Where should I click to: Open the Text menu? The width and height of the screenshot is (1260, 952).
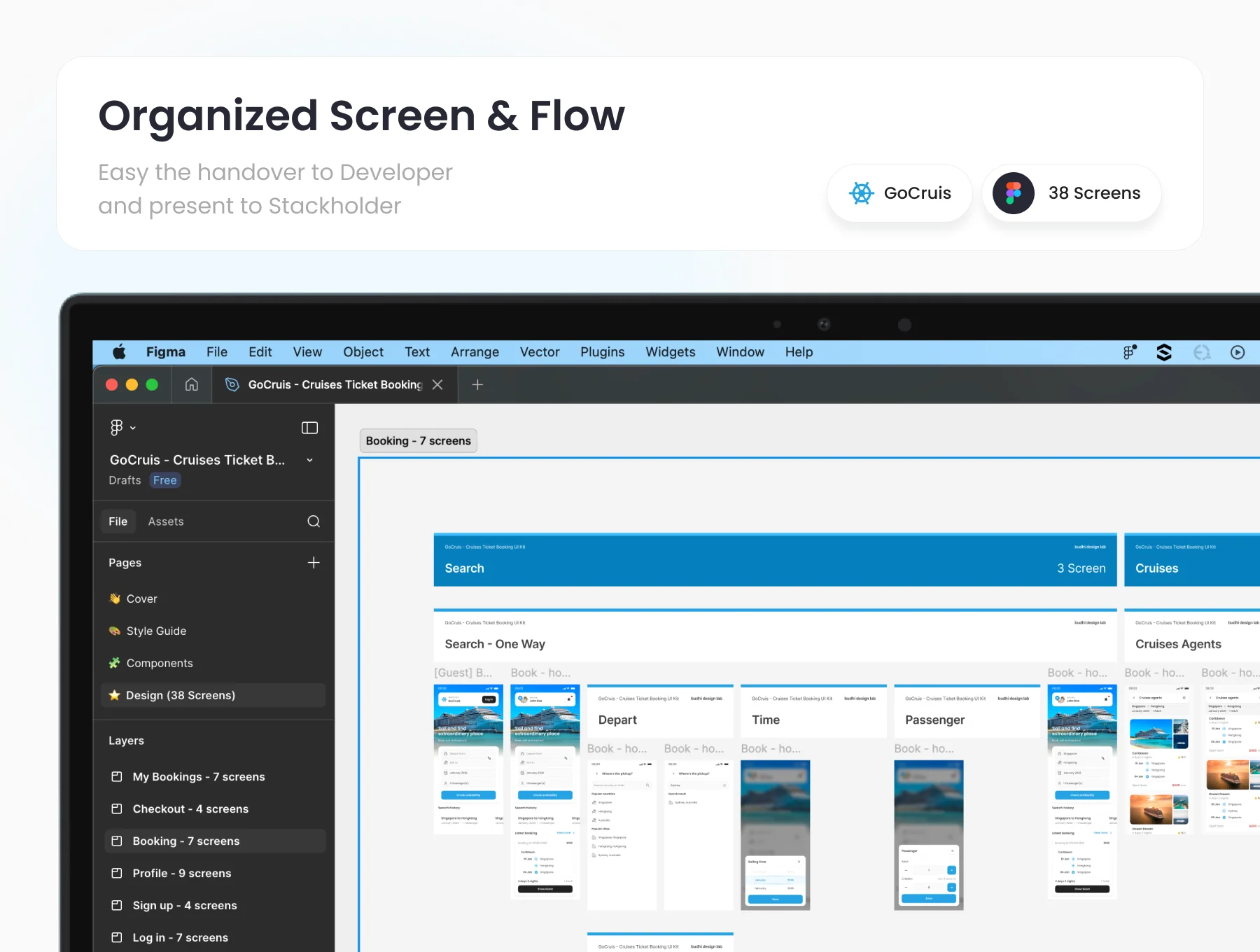click(417, 352)
